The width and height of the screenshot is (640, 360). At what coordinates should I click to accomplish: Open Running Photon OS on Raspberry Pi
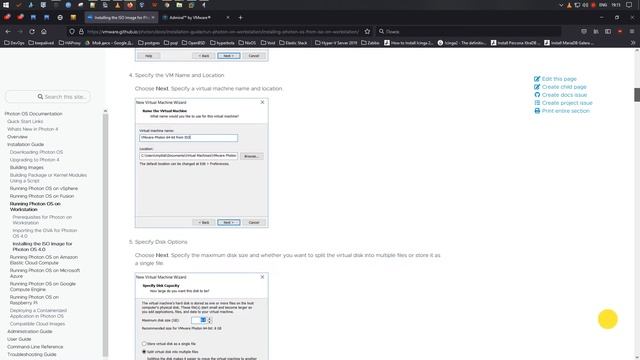(x=34, y=300)
